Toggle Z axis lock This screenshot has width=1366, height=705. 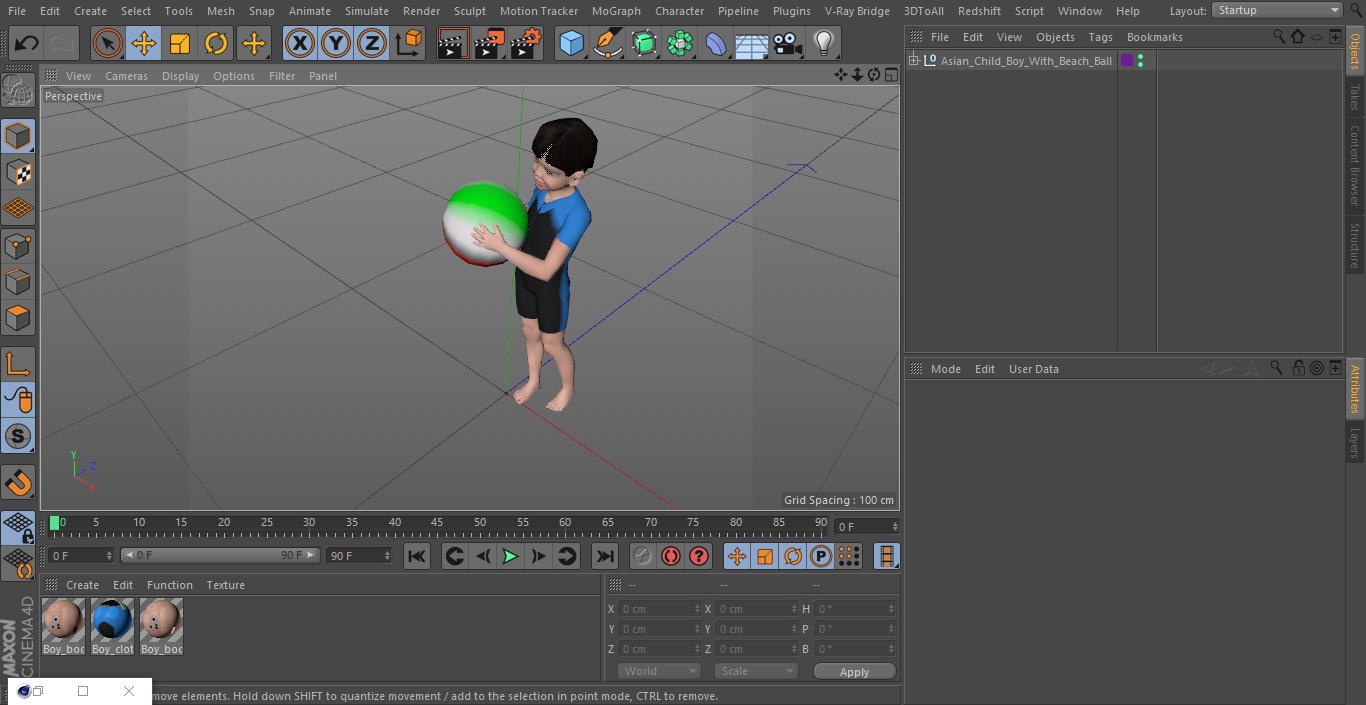[372, 44]
